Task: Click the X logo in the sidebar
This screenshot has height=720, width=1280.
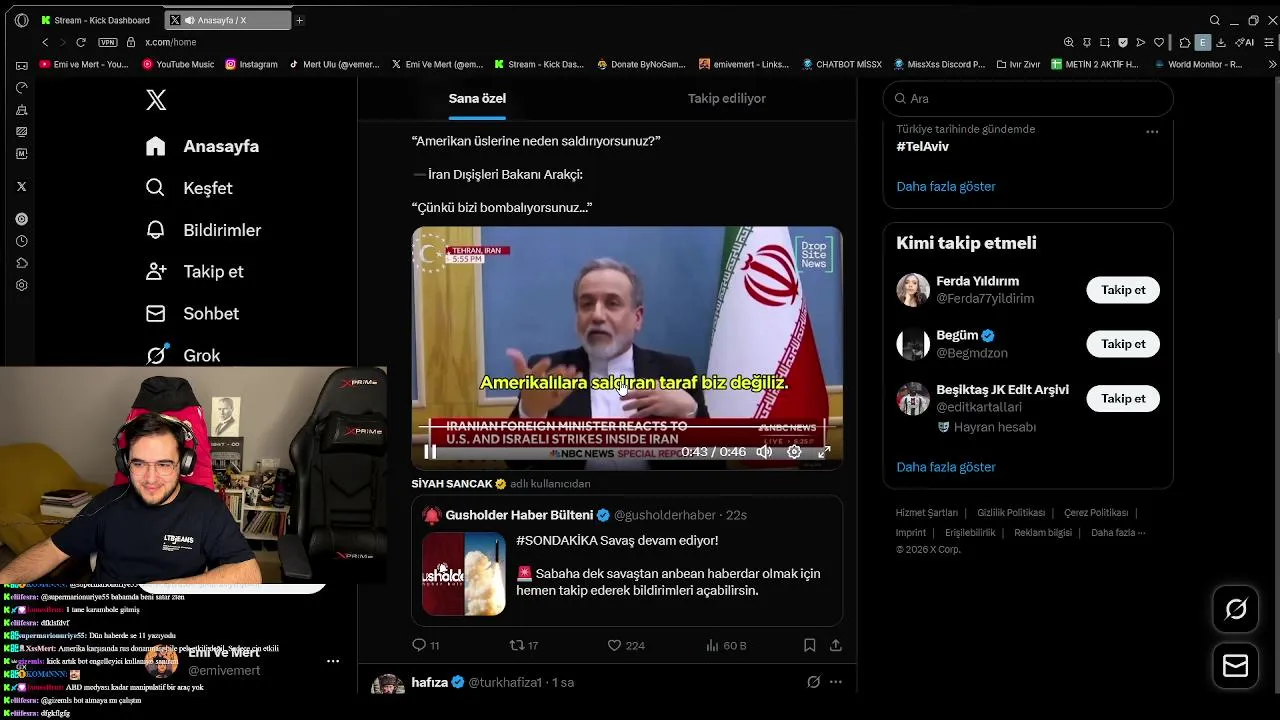Action: tap(156, 100)
